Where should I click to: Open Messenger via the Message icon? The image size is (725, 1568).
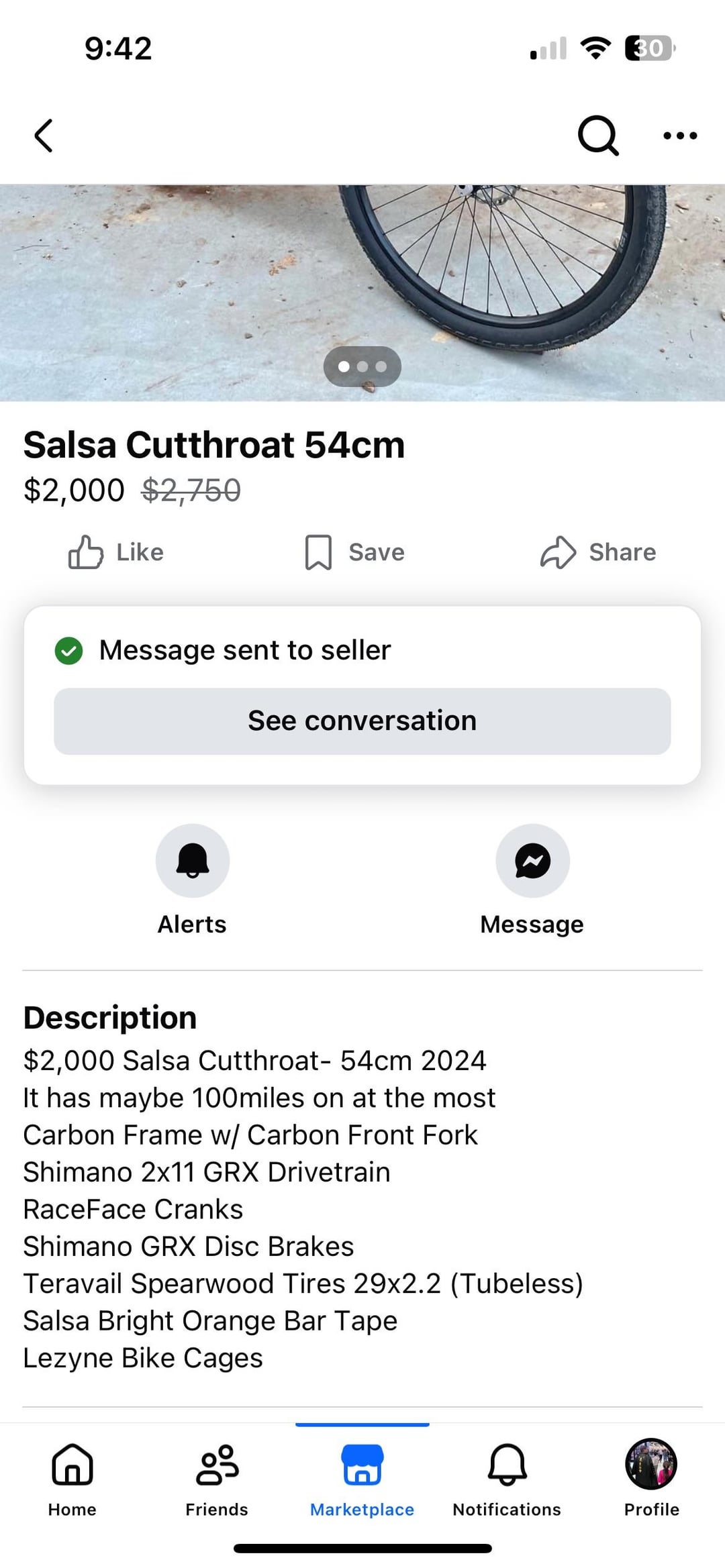point(532,861)
